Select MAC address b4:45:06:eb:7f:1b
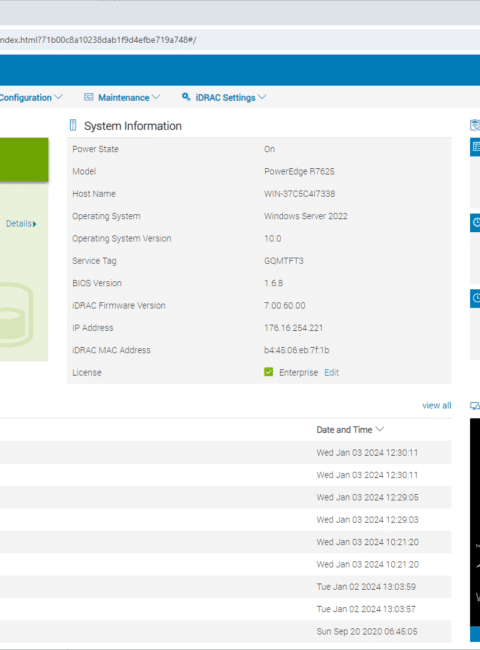Viewport: 480px width, 650px height. 296,350
